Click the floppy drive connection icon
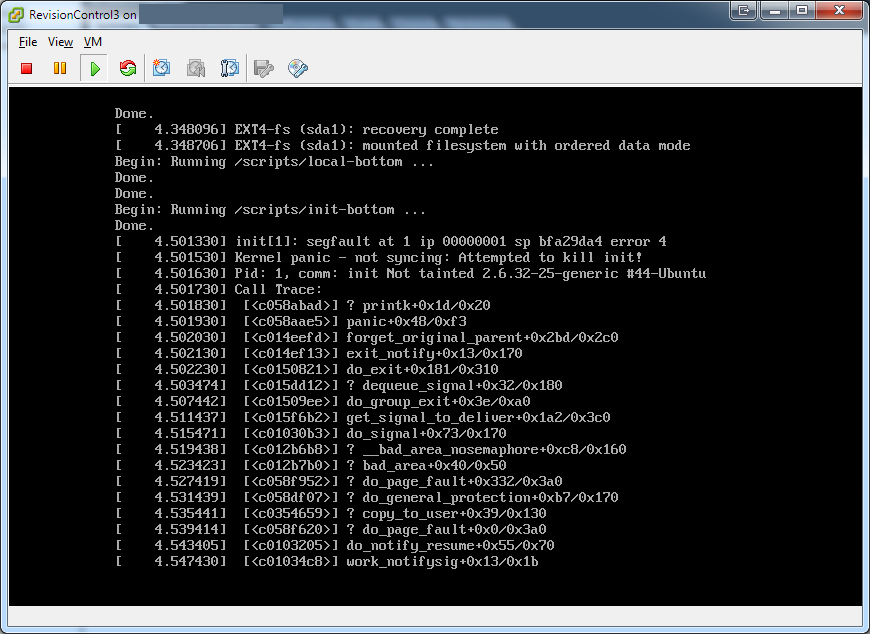870x634 pixels. tap(264, 68)
